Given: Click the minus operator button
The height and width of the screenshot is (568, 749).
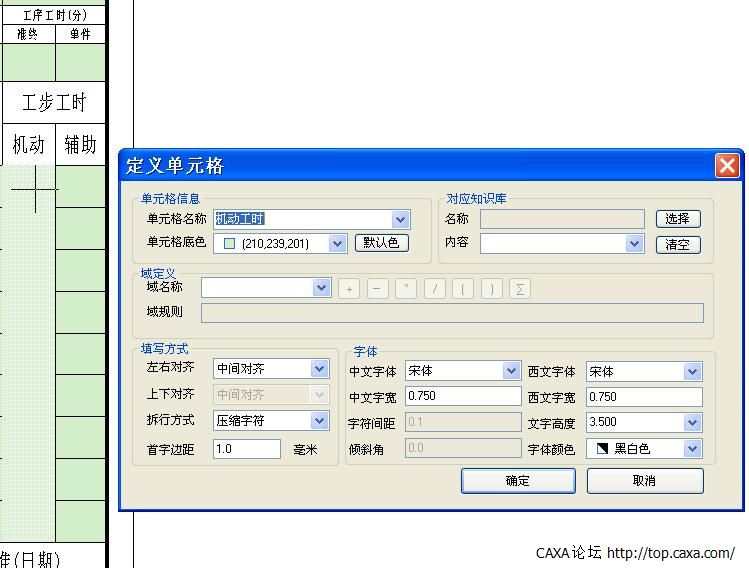Looking at the screenshot, I should (377, 289).
